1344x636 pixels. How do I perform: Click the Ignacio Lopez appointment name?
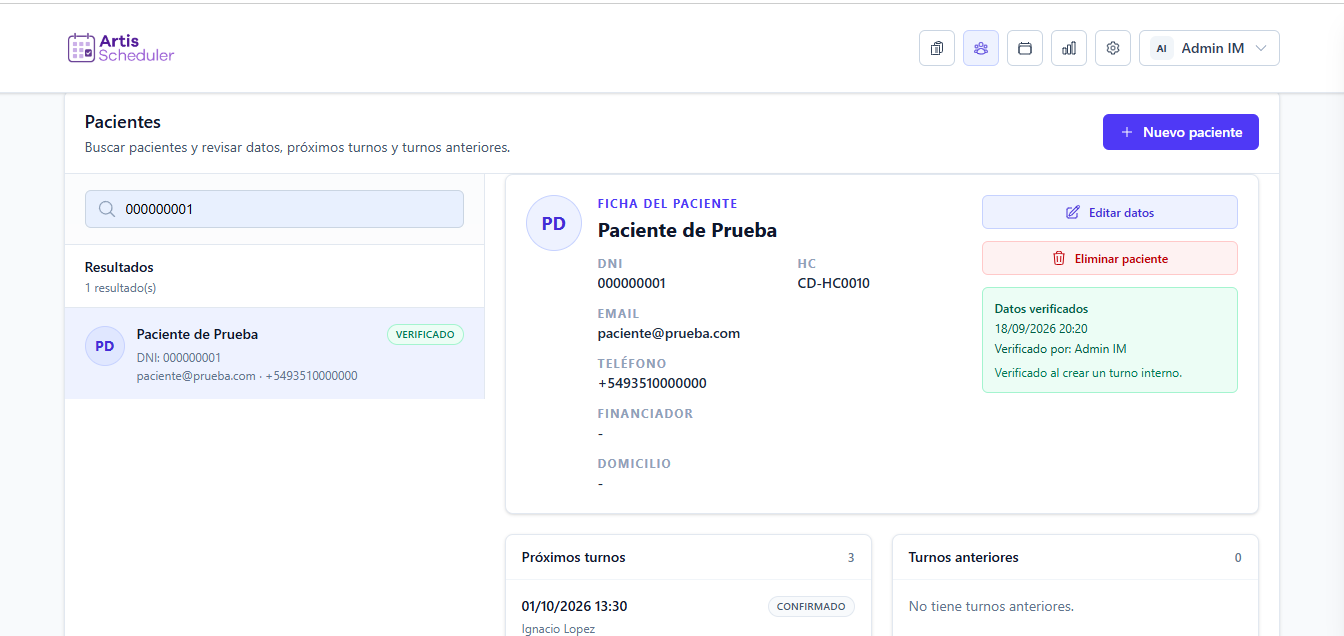[558, 629]
